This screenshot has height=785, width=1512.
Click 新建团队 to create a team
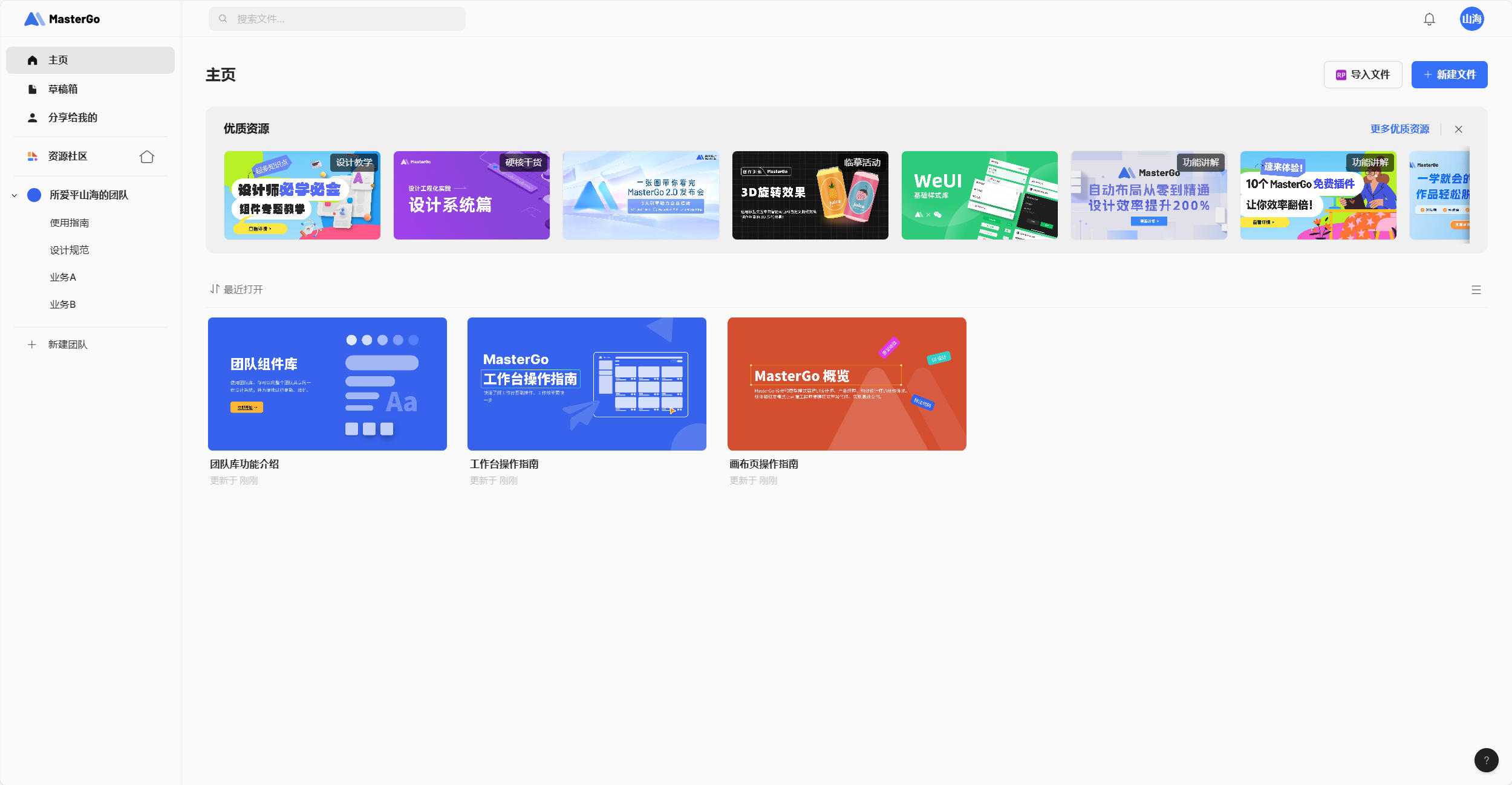pos(68,344)
